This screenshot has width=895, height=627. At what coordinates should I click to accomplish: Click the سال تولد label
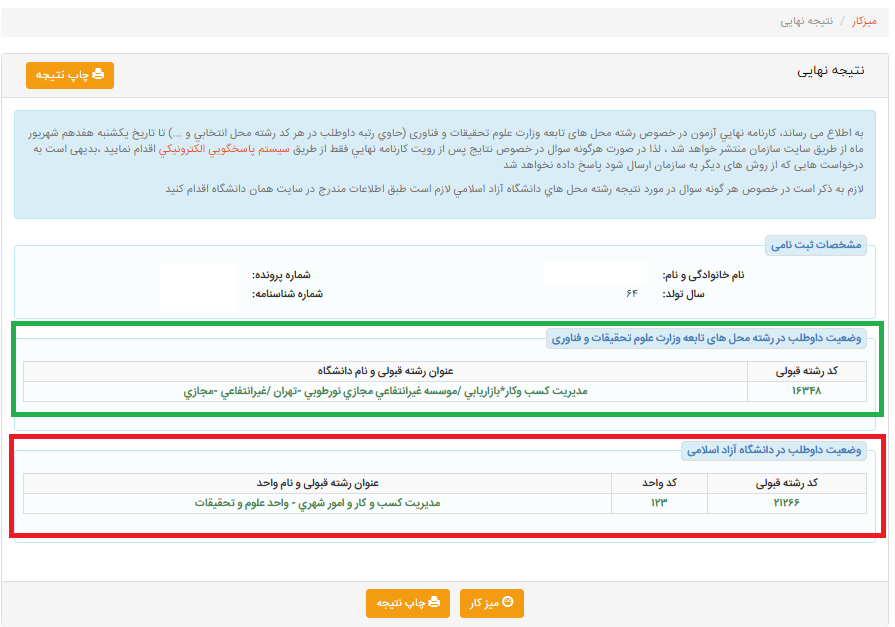683,294
